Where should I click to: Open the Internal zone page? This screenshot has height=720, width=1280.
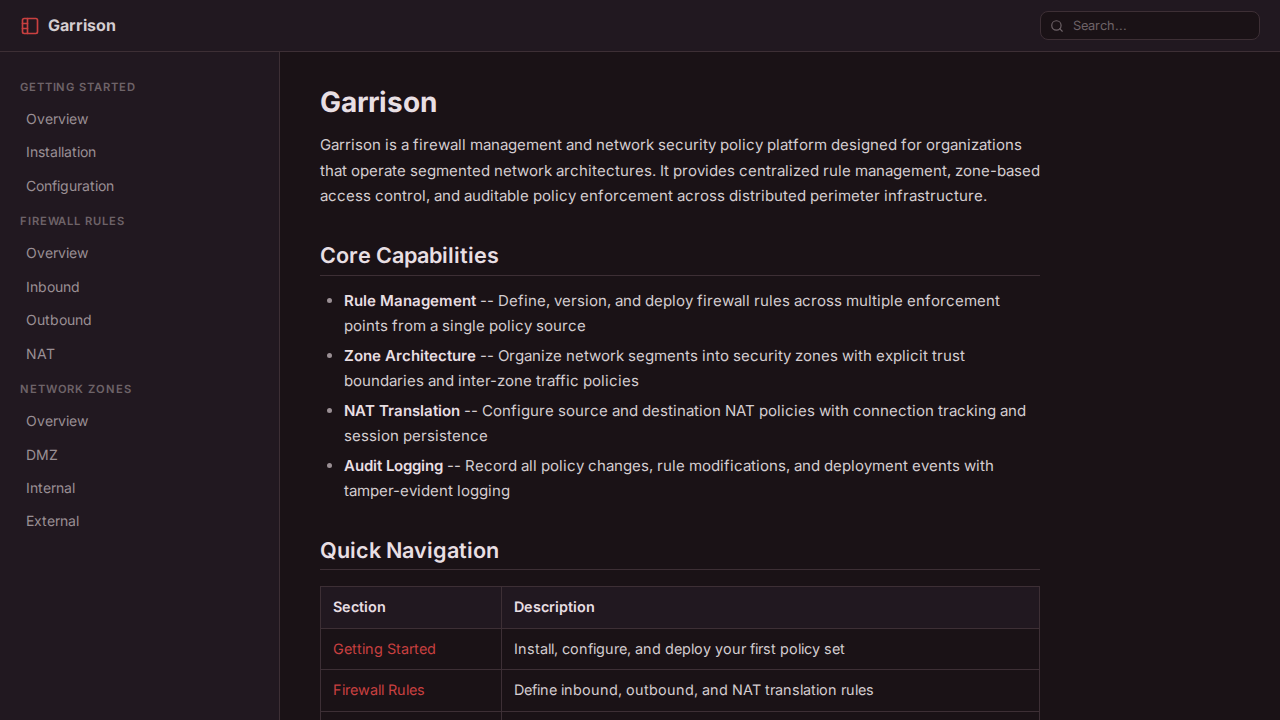point(51,488)
